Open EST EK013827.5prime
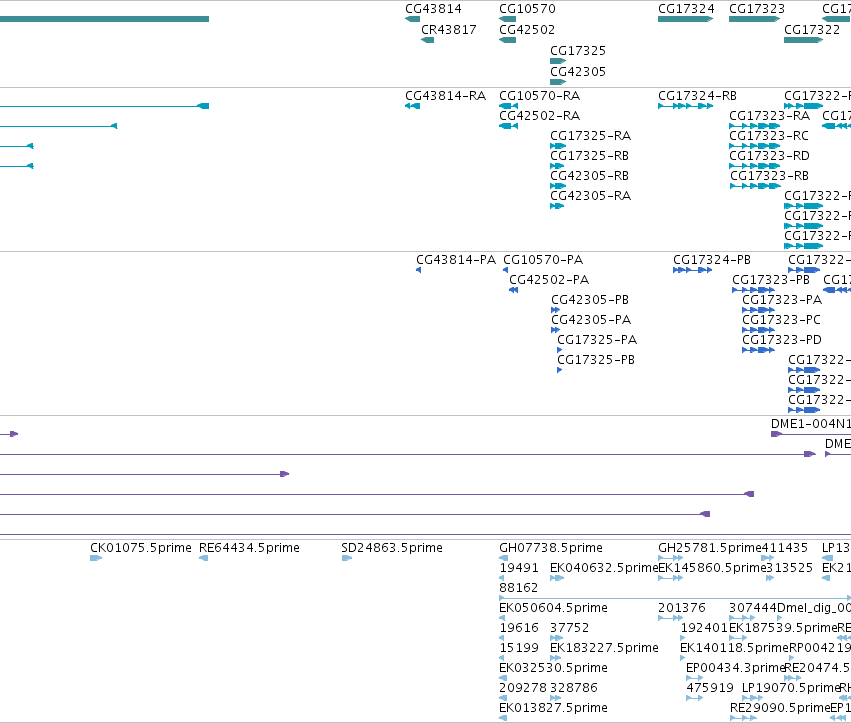The width and height of the screenshot is (851, 723). click(553, 709)
